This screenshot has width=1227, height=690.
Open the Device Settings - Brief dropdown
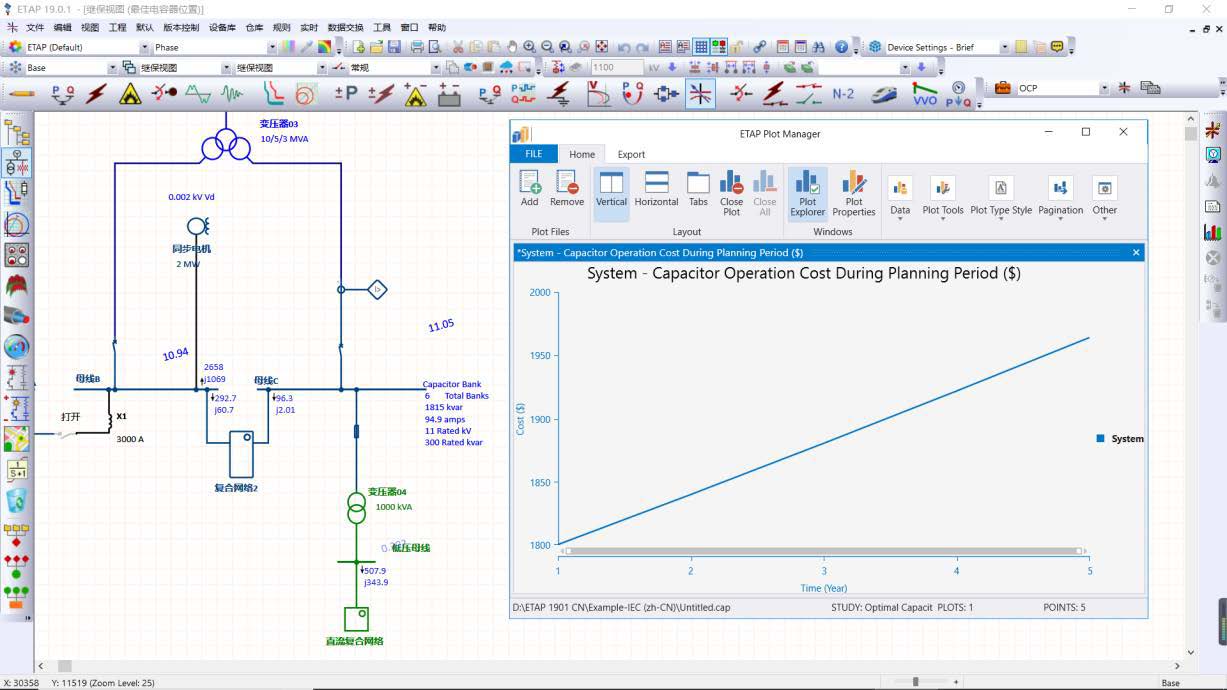point(1005,47)
